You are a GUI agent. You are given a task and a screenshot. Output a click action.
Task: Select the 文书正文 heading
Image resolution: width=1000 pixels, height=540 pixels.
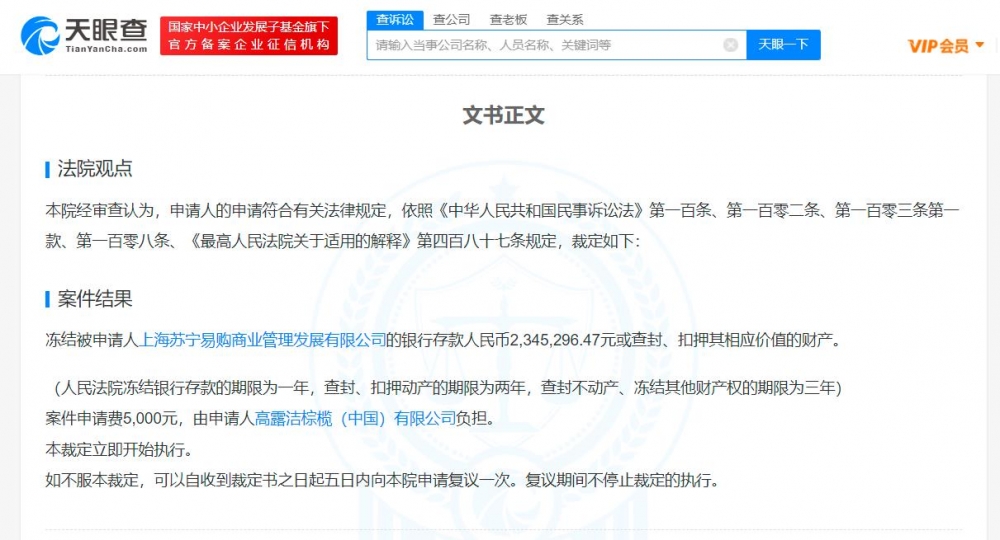(503, 115)
